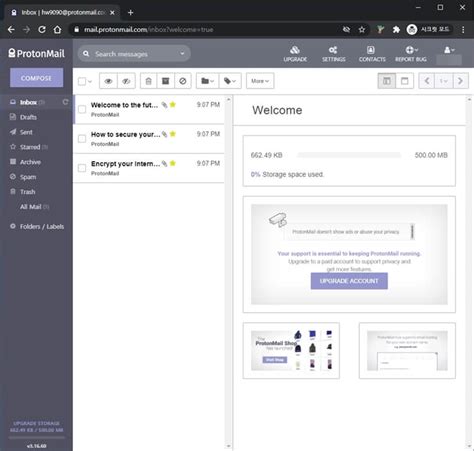This screenshot has width=474, height=451.
Task: Open Contacts
Action: tap(372, 54)
